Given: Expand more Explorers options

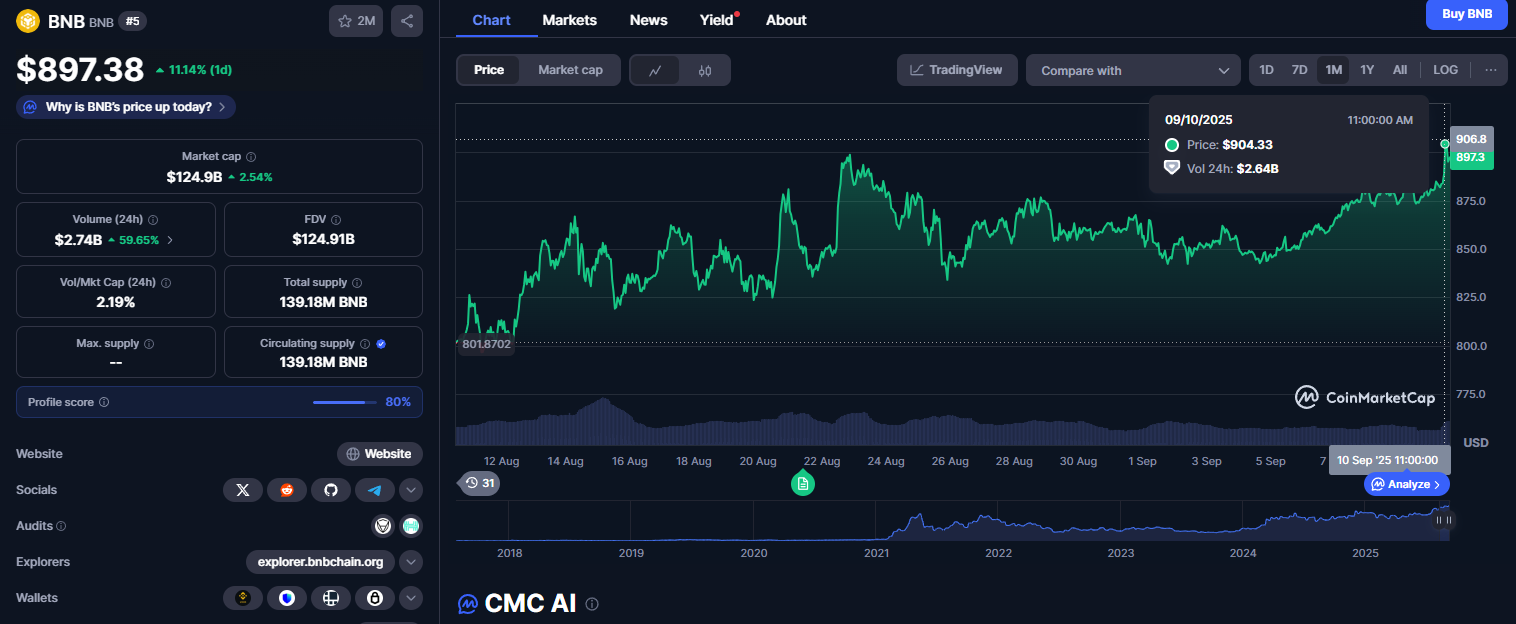Looking at the screenshot, I should [x=411, y=562].
